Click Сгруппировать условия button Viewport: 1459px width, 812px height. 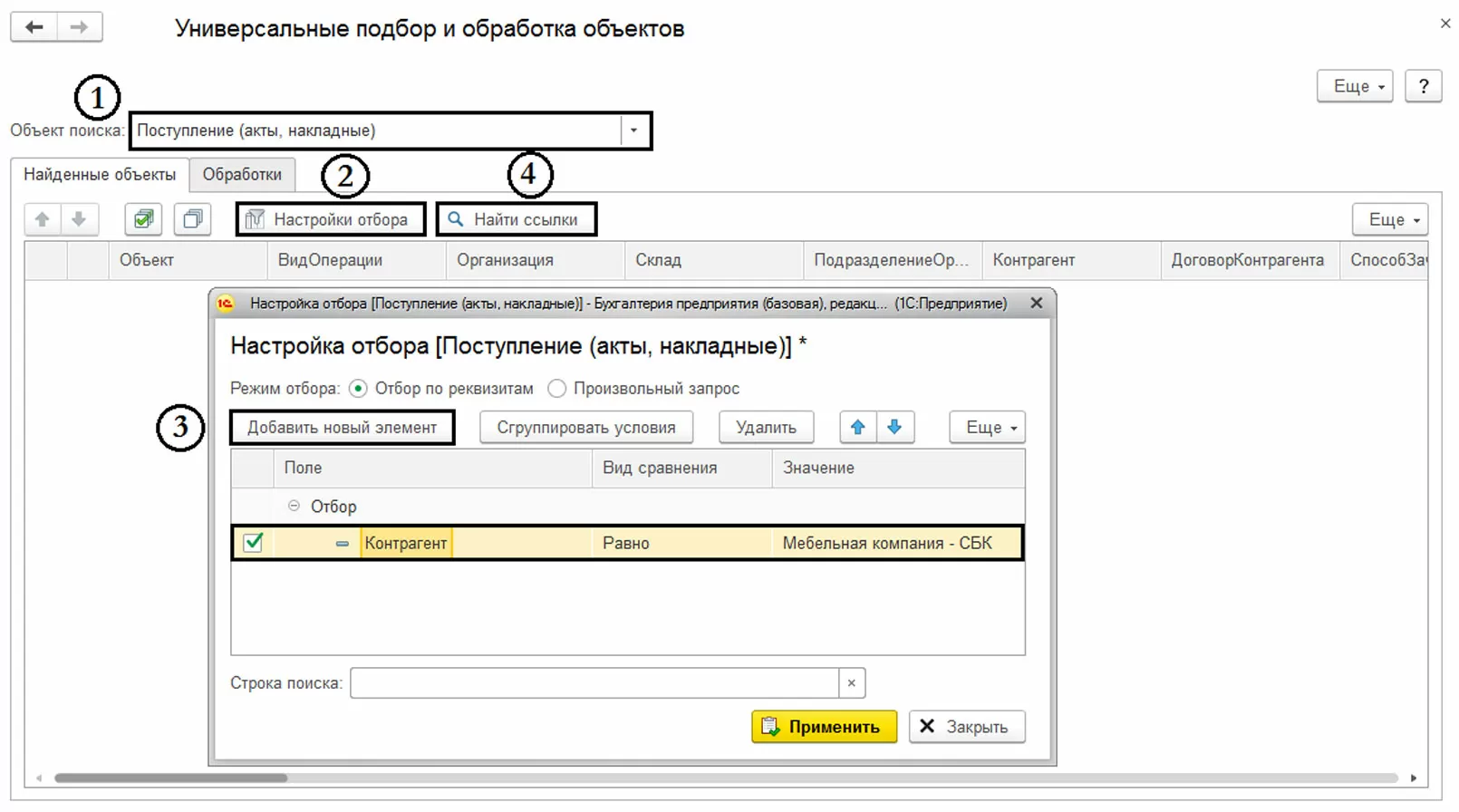pyautogui.click(x=586, y=427)
